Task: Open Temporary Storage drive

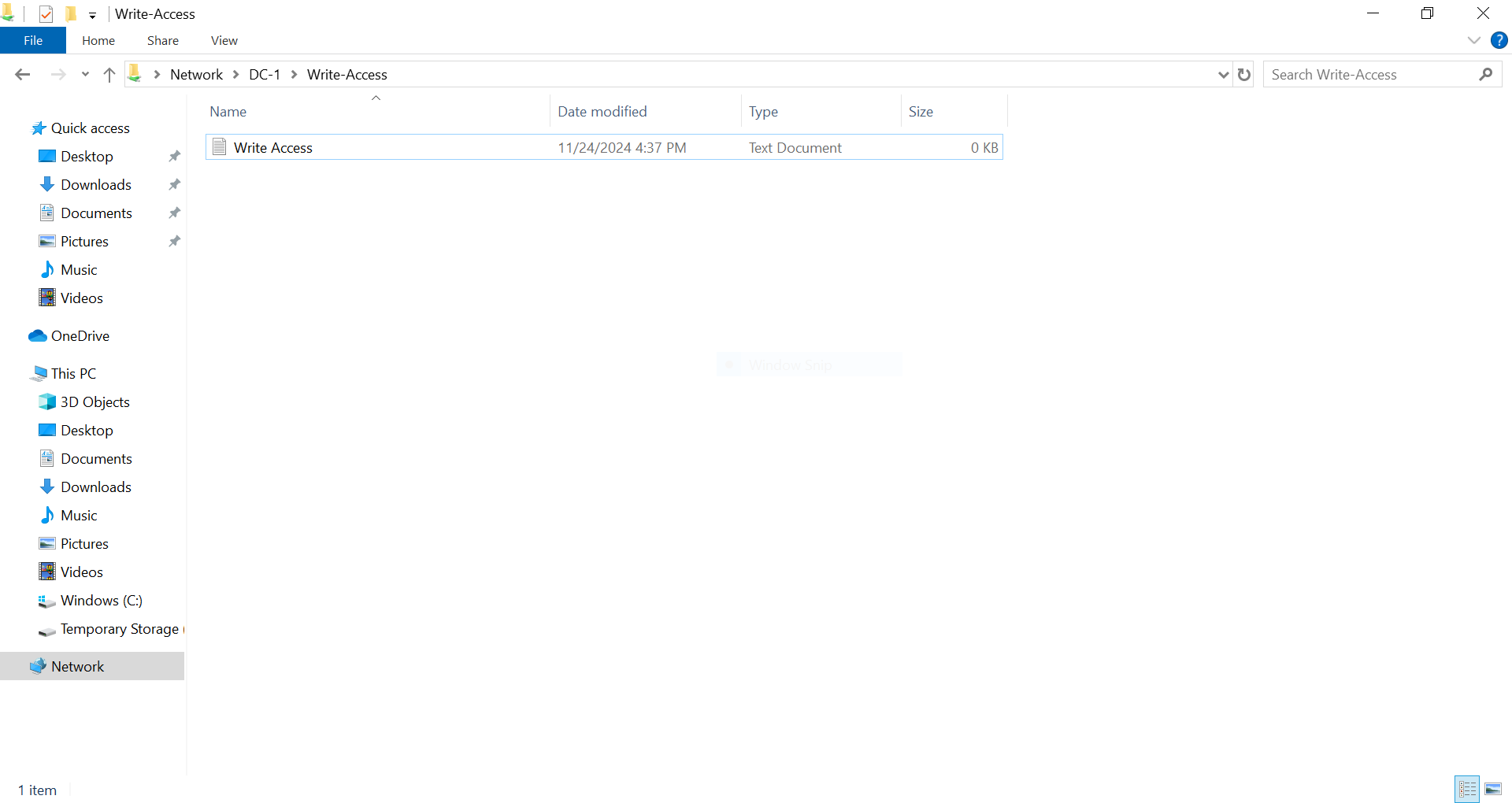Action: pyautogui.click(x=120, y=629)
